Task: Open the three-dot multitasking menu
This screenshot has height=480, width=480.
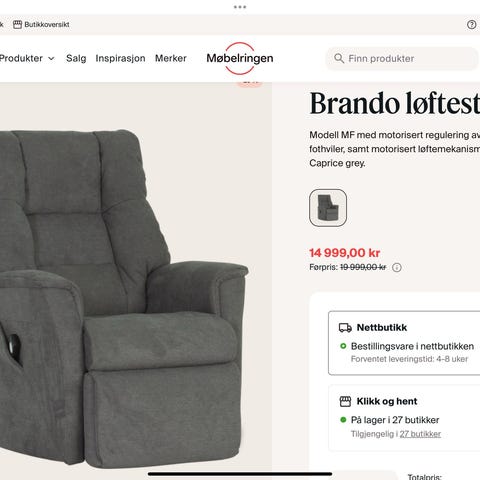Action: 240,7
